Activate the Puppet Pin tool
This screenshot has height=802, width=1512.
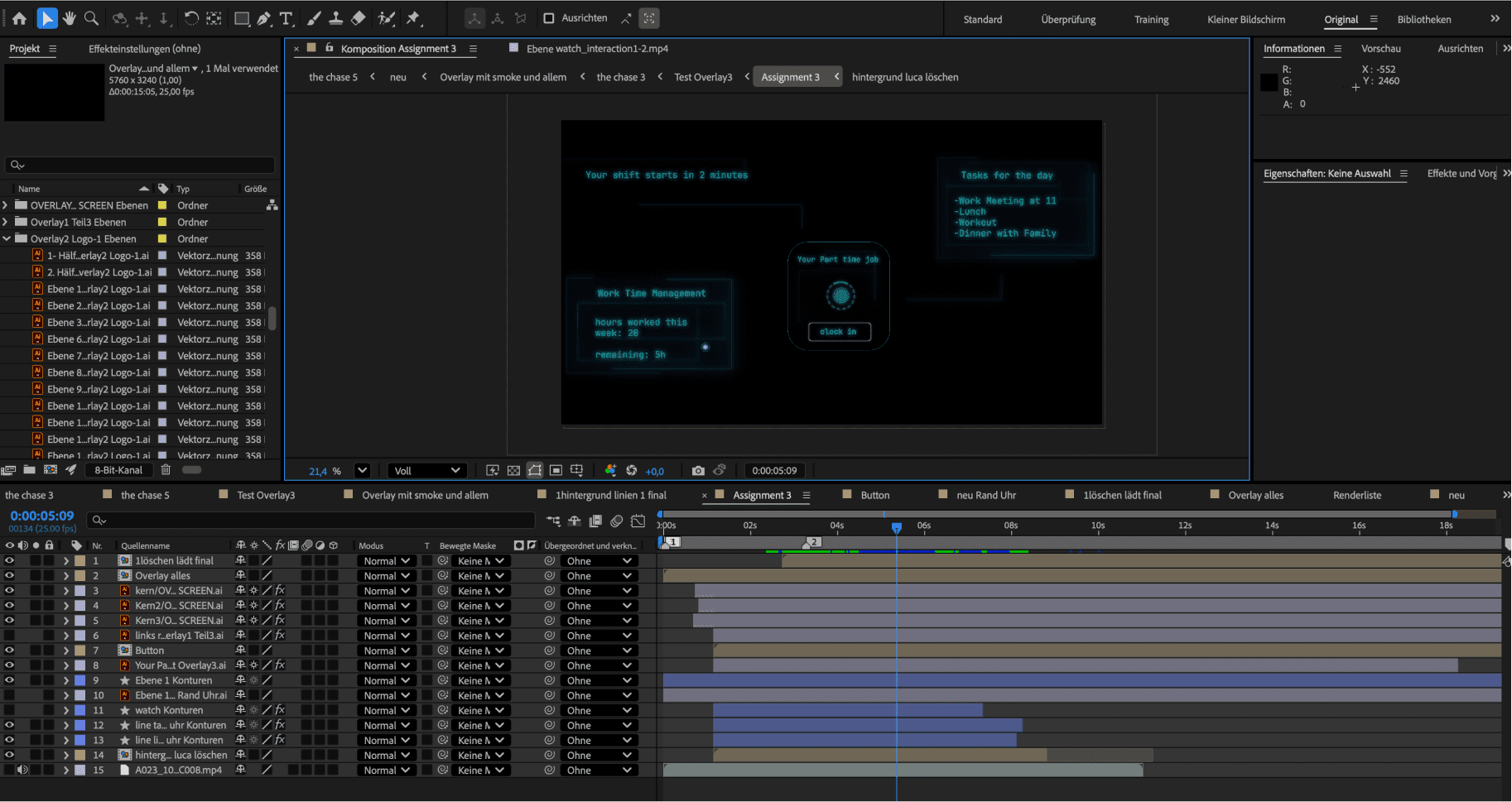[x=413, y=18]
